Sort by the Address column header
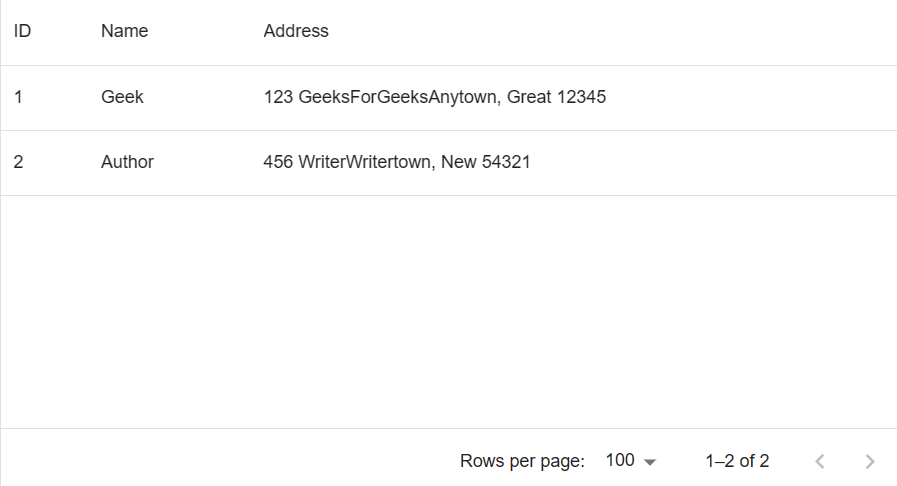The image size is (897, 486). coord(296,31)
